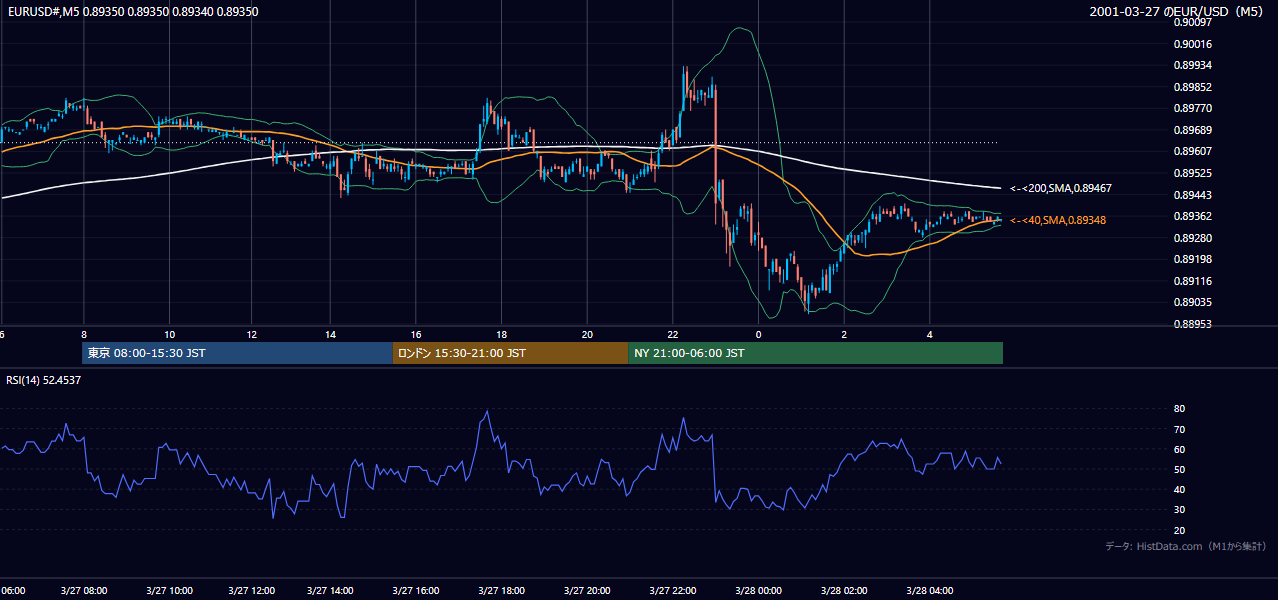Click hour marker 16 under the price chart
The image size is (1278, 600).
tap(416, 335)
